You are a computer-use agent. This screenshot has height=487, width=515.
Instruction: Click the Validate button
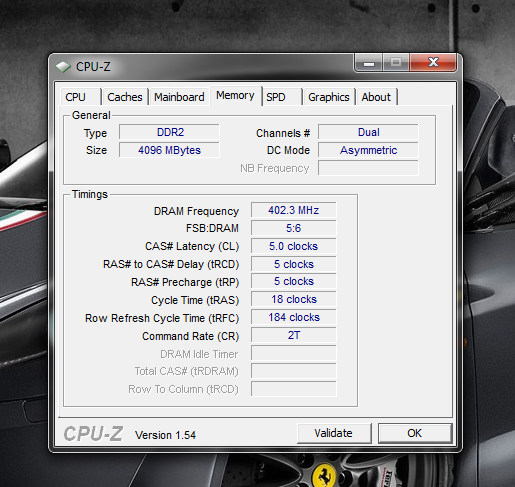(334, 433)
